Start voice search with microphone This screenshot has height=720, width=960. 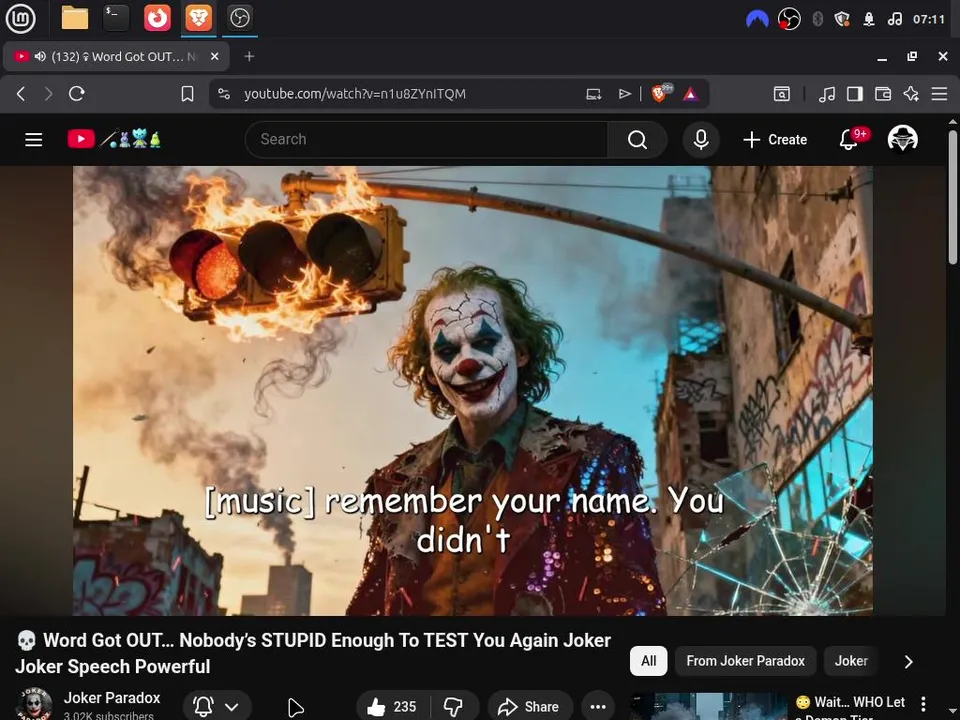(701, 140)
